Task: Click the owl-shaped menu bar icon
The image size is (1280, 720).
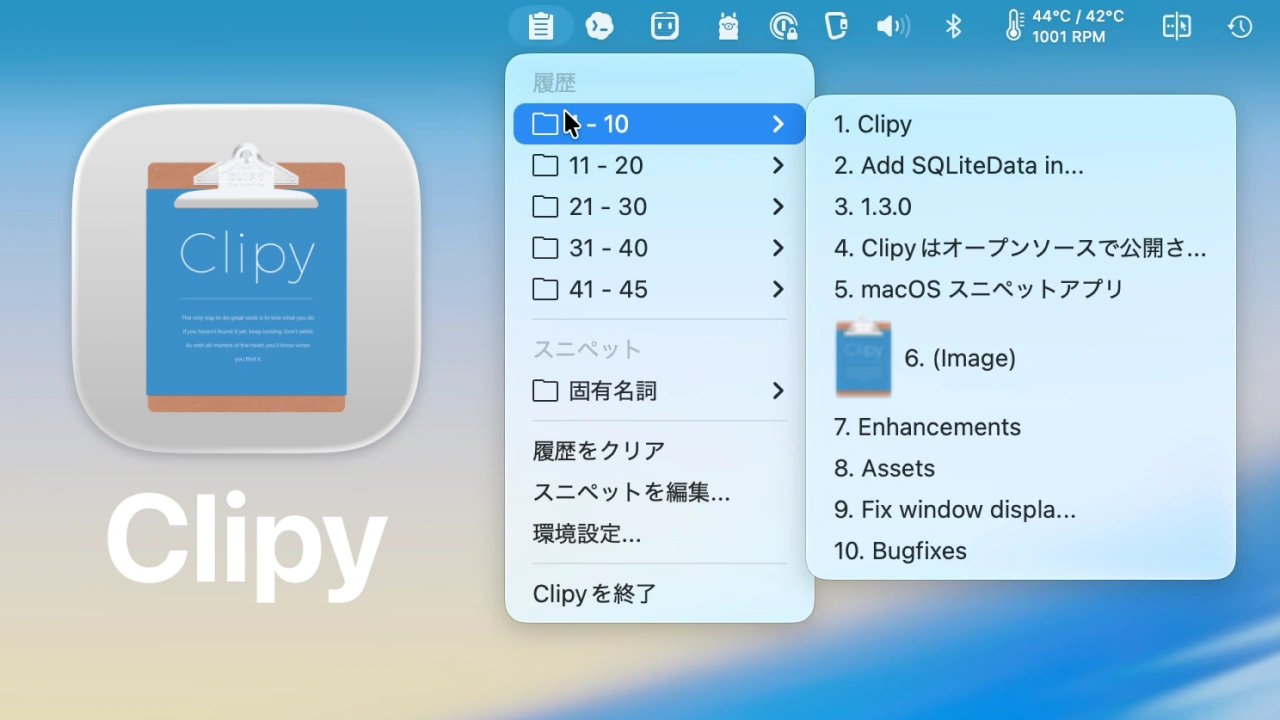Action: (x=728, y=26)
